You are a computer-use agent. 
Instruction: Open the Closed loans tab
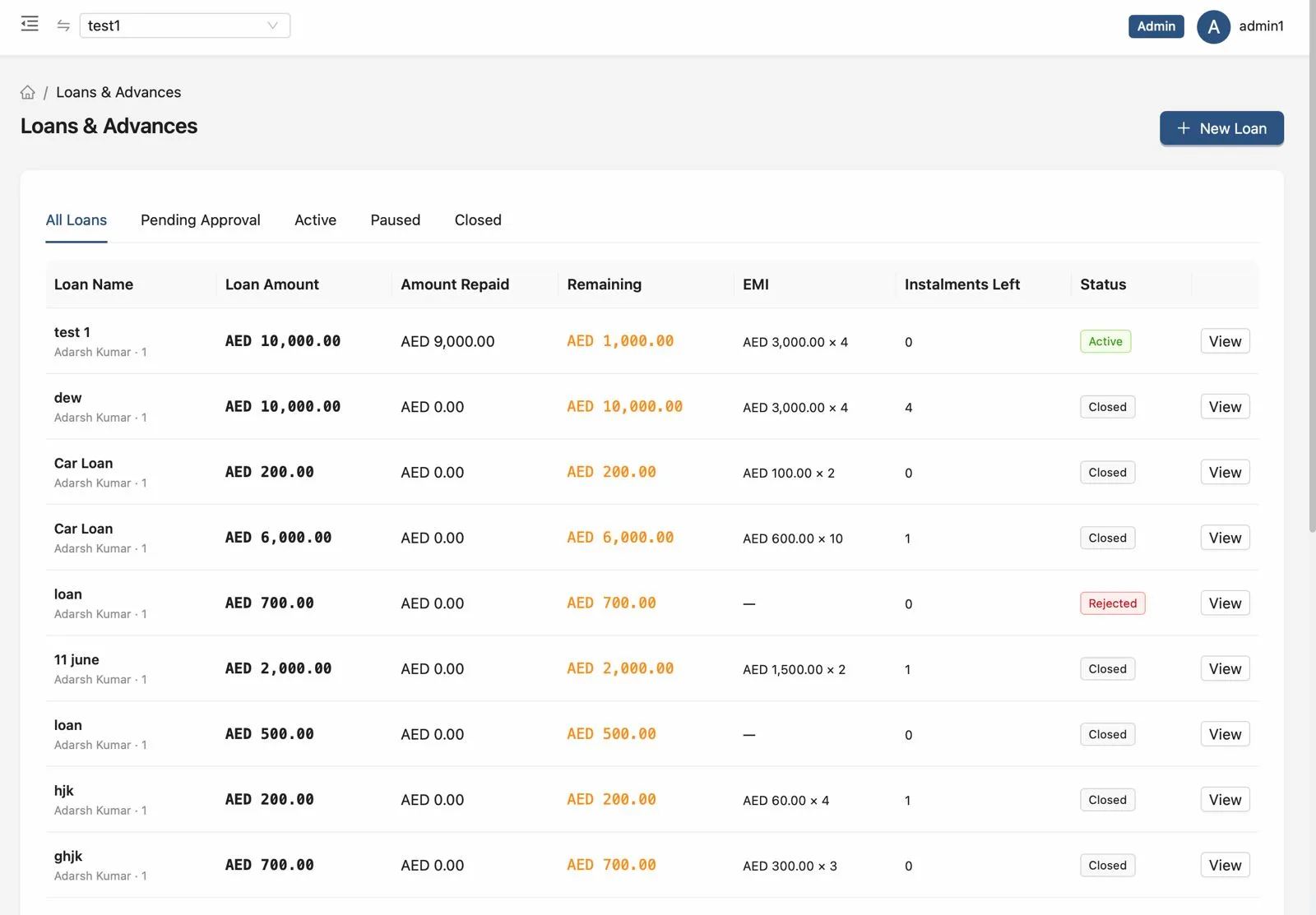coord(478,220)
